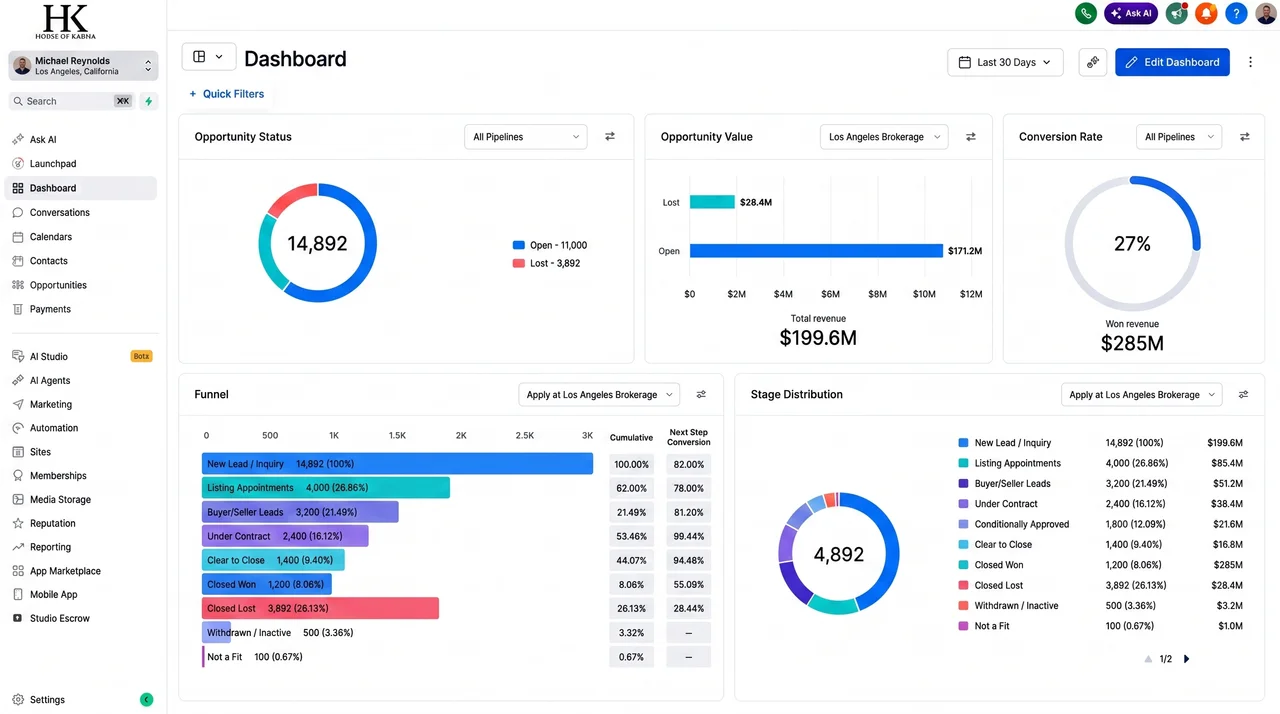Click the Marketing paper plane icon
Image resolution: width=1280 pixels, height=714 pixels.
pos(18,405)
